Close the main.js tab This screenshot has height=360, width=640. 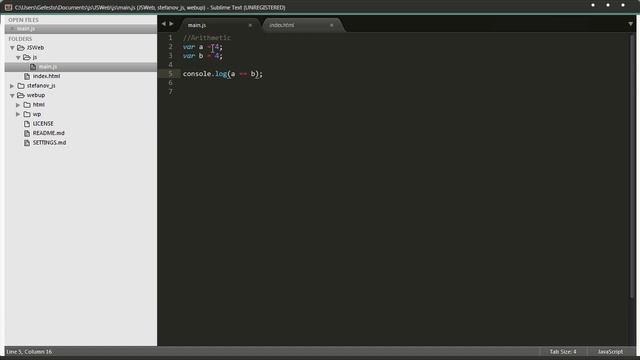click(250, 25)
